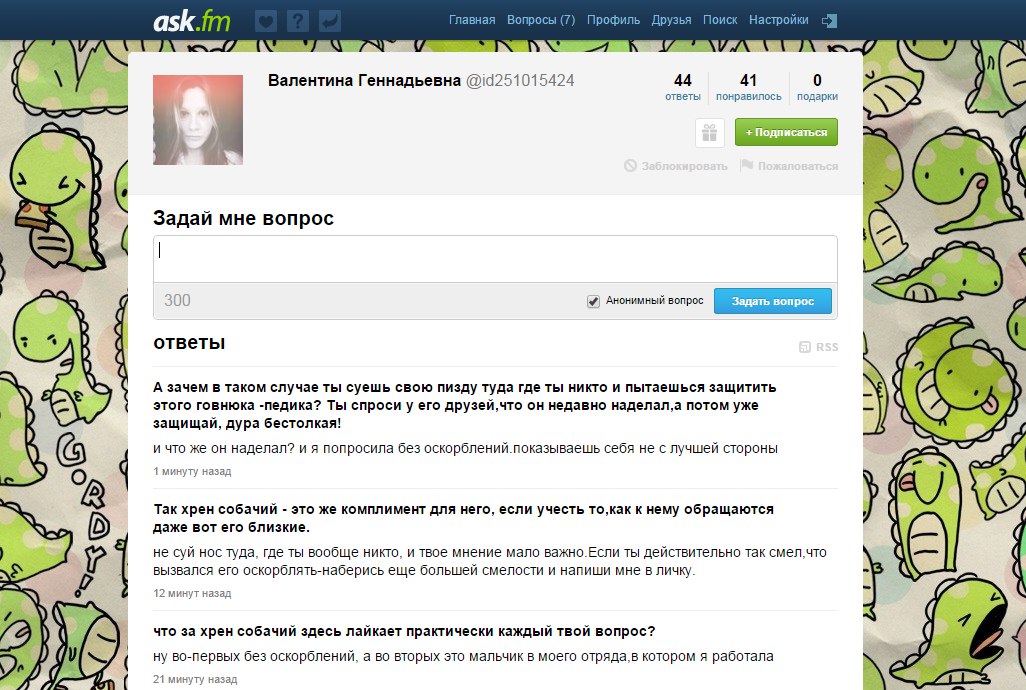
Task: Open Друзья in the navigation bar
Action: tap(671, 20)
